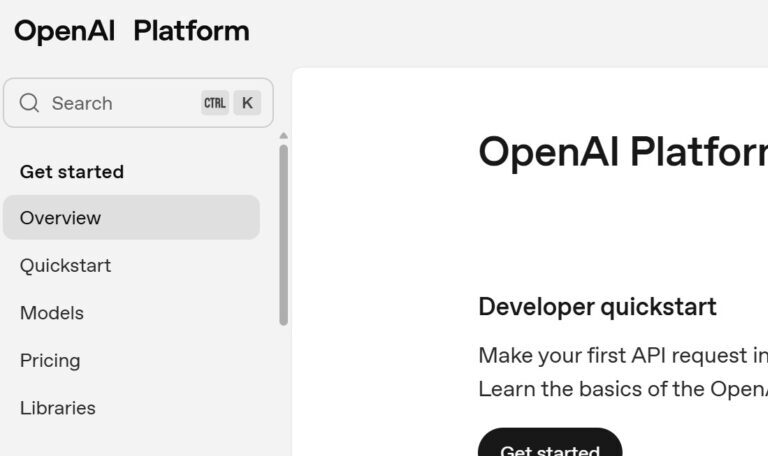The image size is (768, 456).
Task: Click the Platform text in the header logo
Action: tap(191, 31)
